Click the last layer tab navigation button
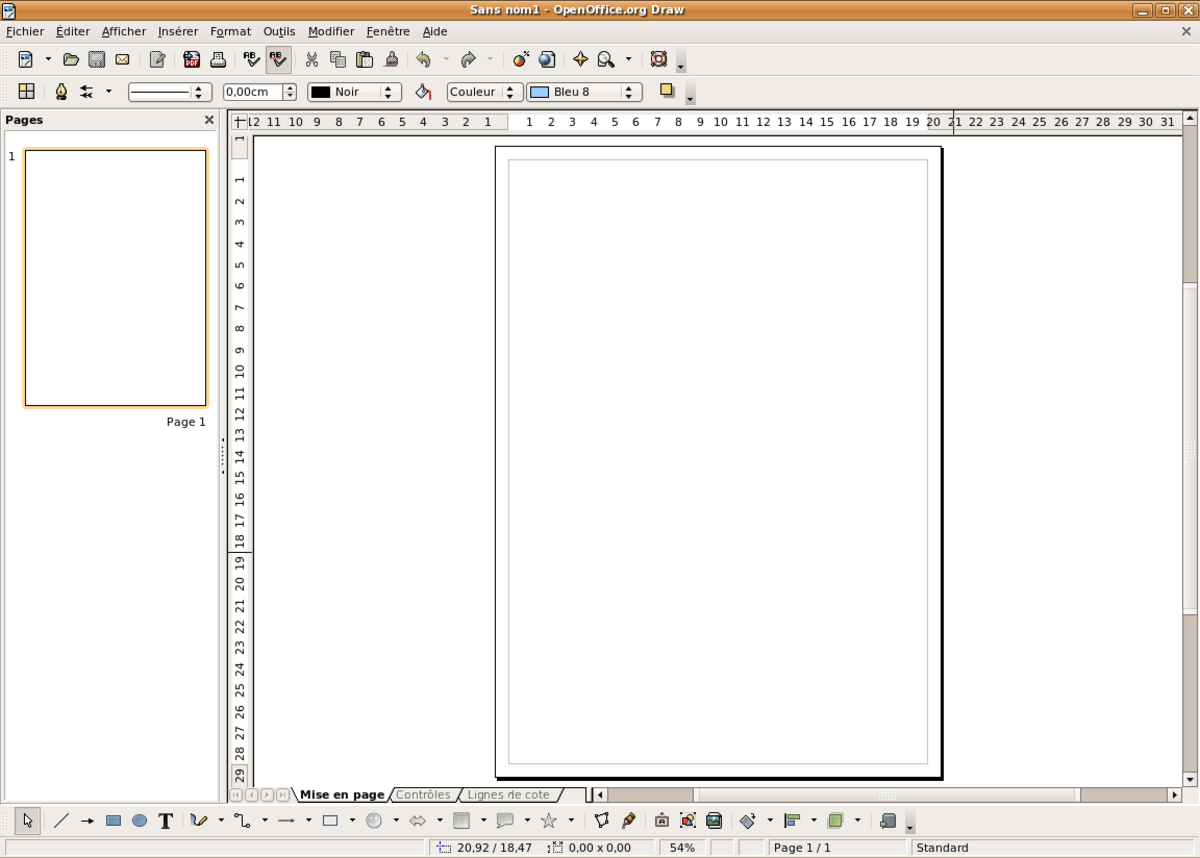This screenshot has height=858, width=1200. [283, 795]
